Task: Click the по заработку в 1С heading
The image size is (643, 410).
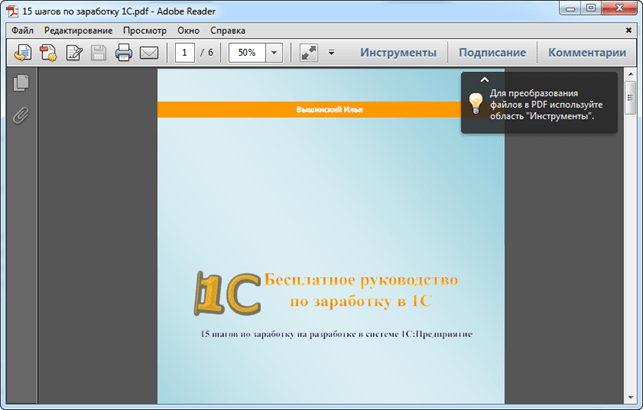Action: 361,301
